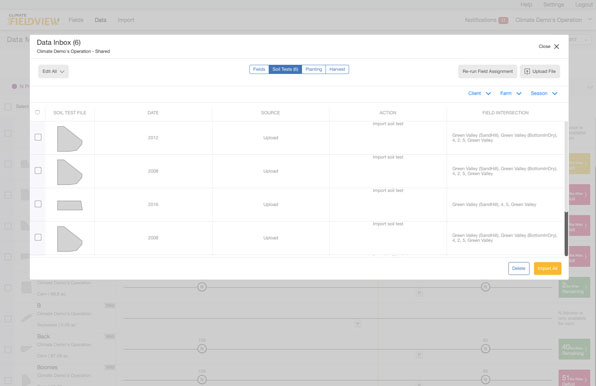Toggle the select-all checkbox in table header
This screenshot has height=386, width=596.
pyautogui.click(x=37, y=112)
